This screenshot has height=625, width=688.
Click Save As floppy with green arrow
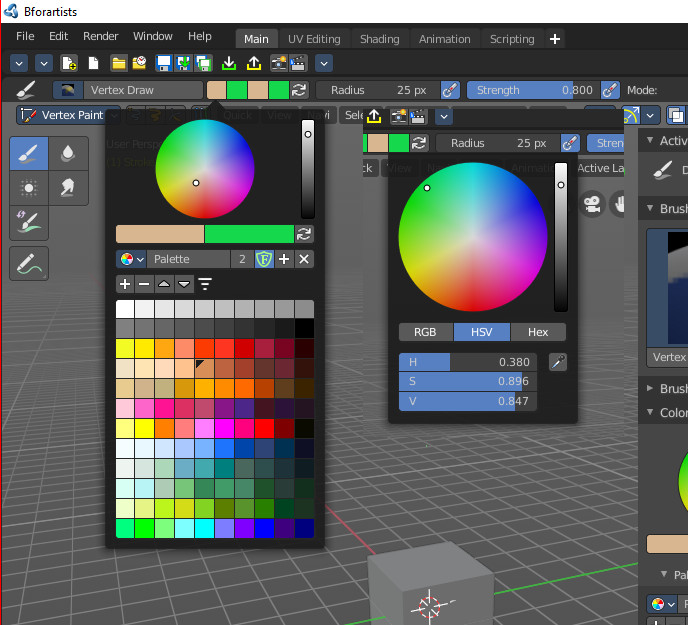coord(184,63)
